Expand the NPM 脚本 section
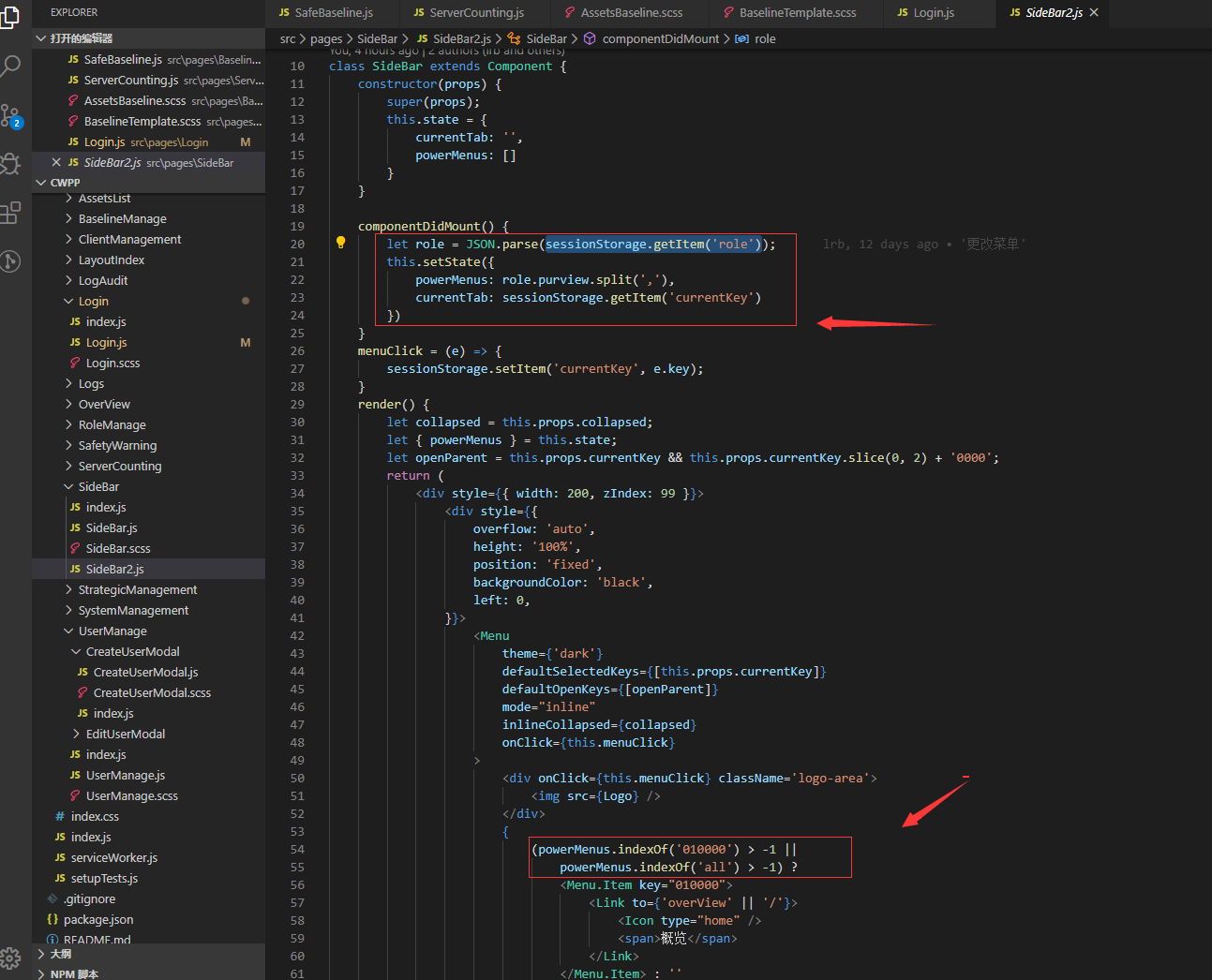 point(74,974)
